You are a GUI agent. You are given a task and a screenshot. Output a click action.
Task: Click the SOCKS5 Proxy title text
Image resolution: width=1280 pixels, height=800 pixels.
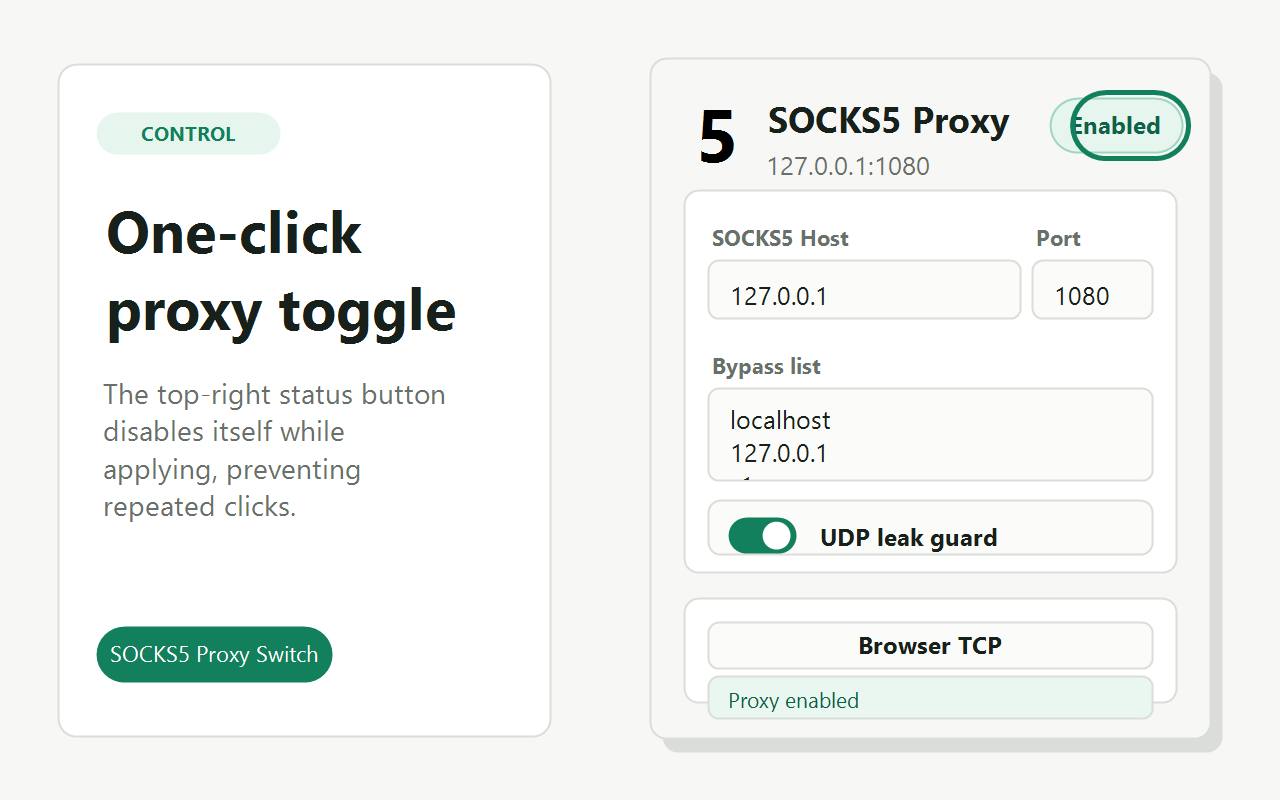click(x=888, y=121)
